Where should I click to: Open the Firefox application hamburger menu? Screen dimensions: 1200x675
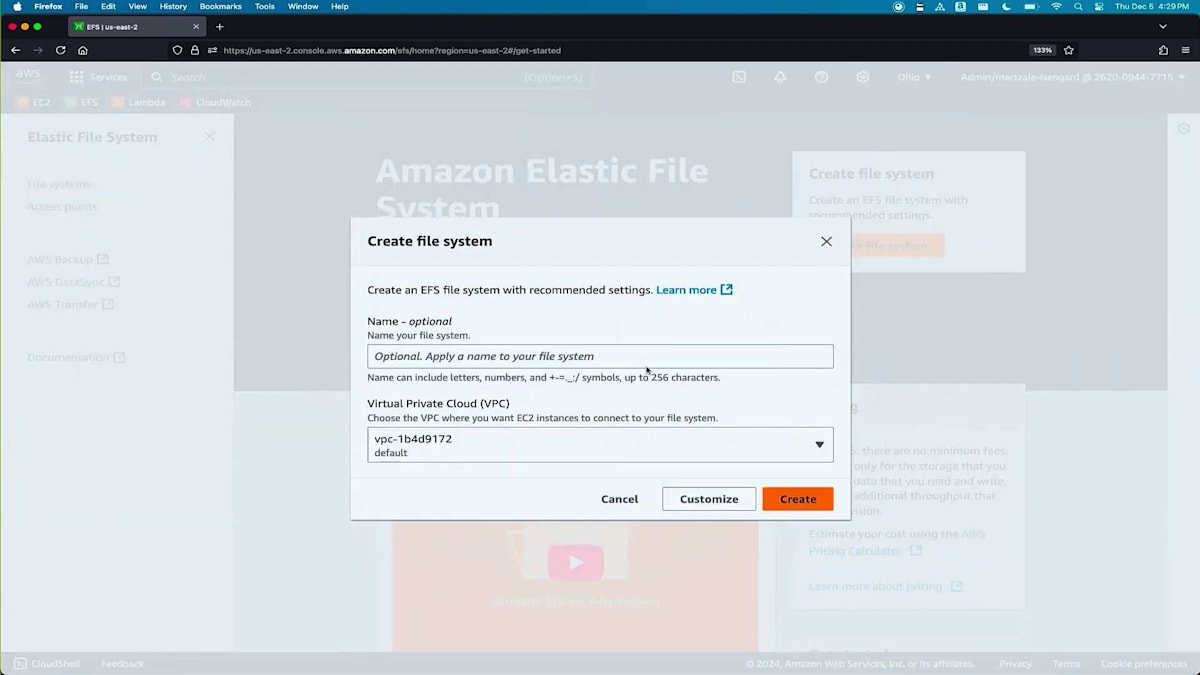pos(1185,50)
